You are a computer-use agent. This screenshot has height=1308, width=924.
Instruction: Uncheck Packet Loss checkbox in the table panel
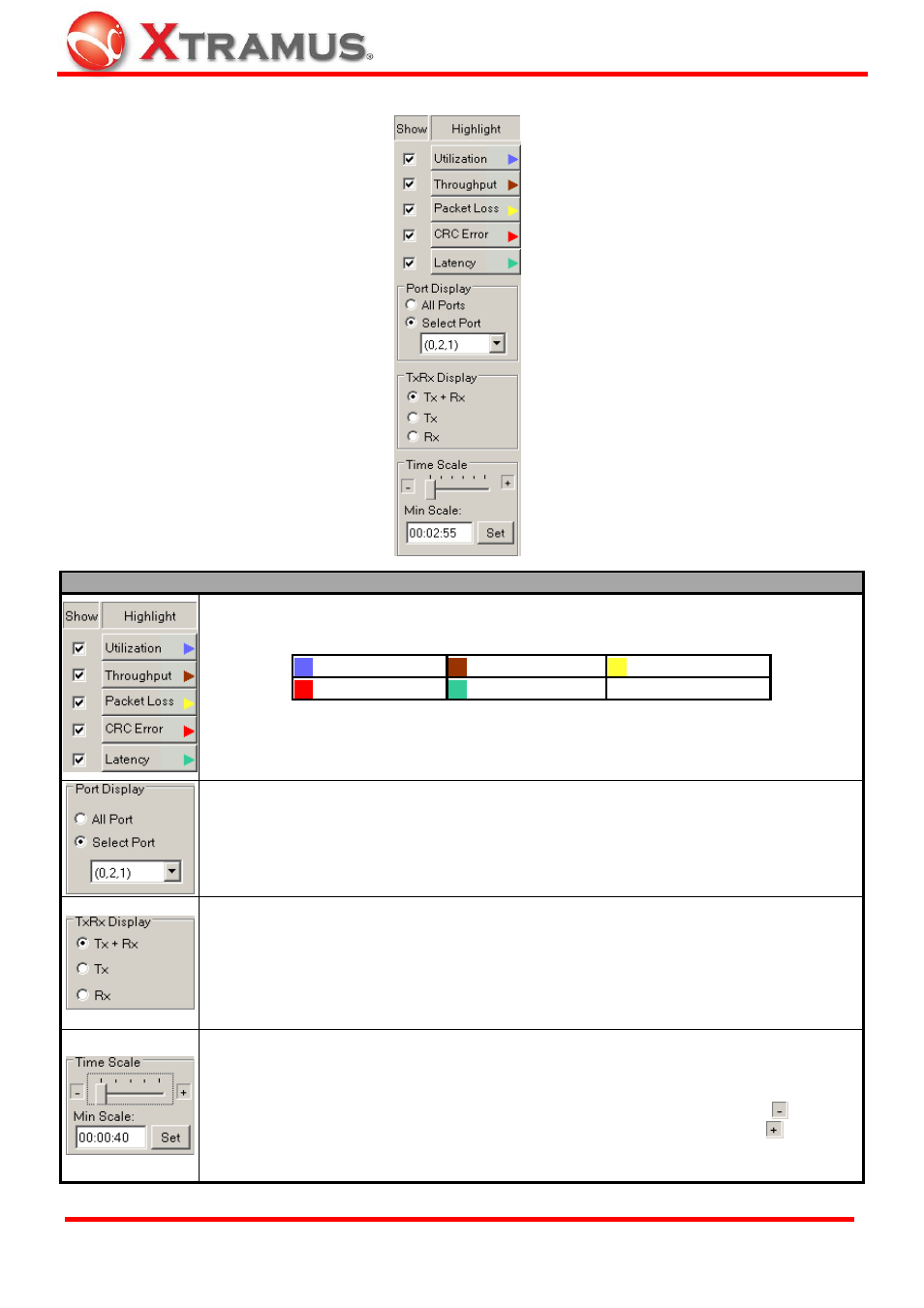[x=79, y=702]
